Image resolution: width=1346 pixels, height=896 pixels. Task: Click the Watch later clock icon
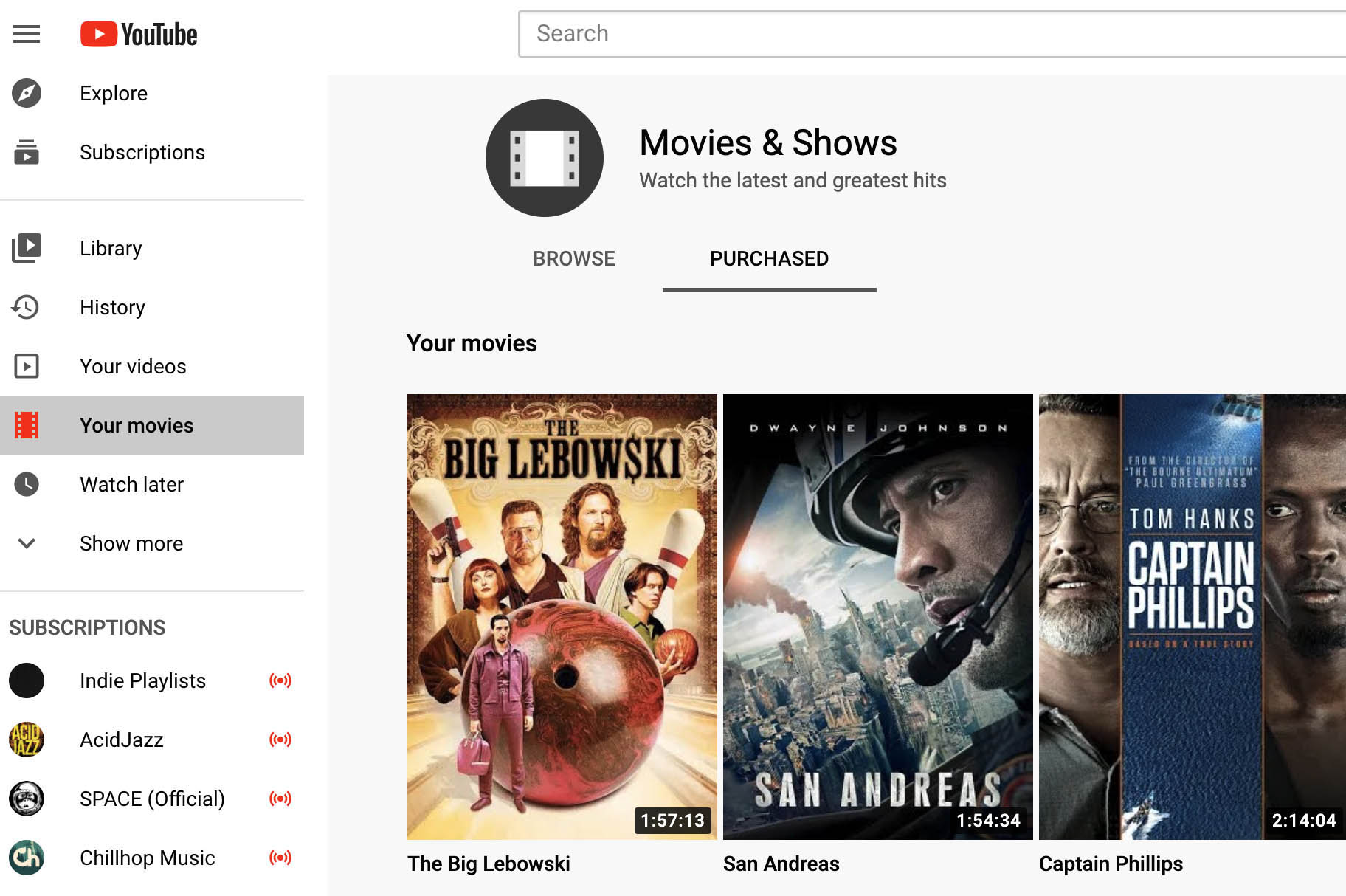tap(27, 484)
